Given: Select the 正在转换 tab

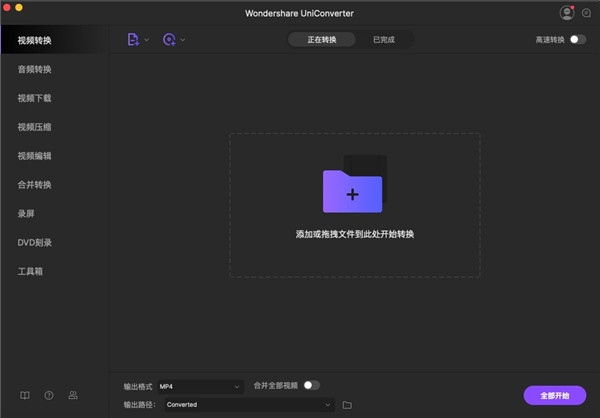Looking at the screenshot, I should [x=321, y=40].
